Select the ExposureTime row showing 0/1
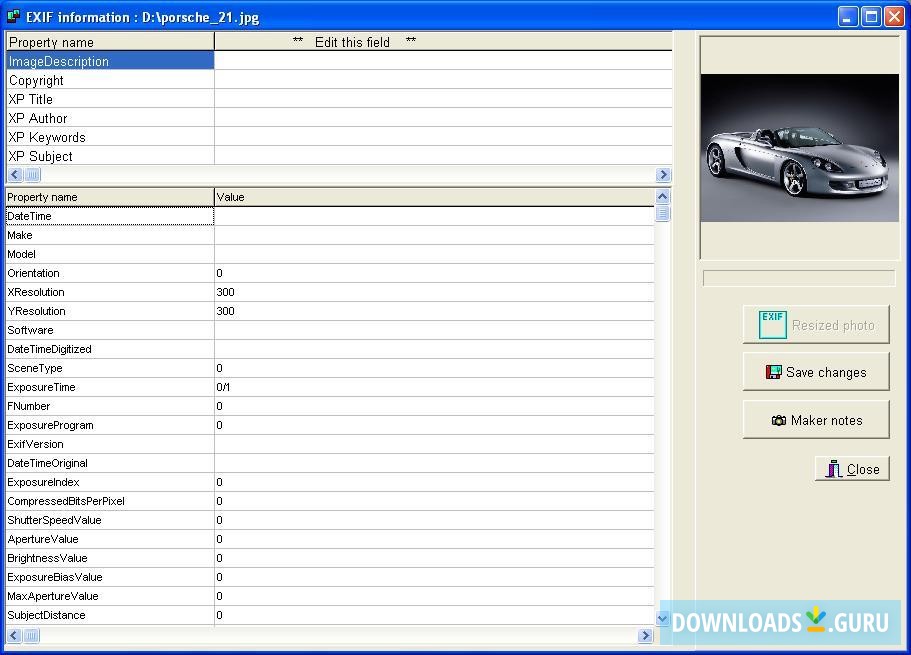Image resolution: width=911 pixels, height=655 pixels. (110, 387)
